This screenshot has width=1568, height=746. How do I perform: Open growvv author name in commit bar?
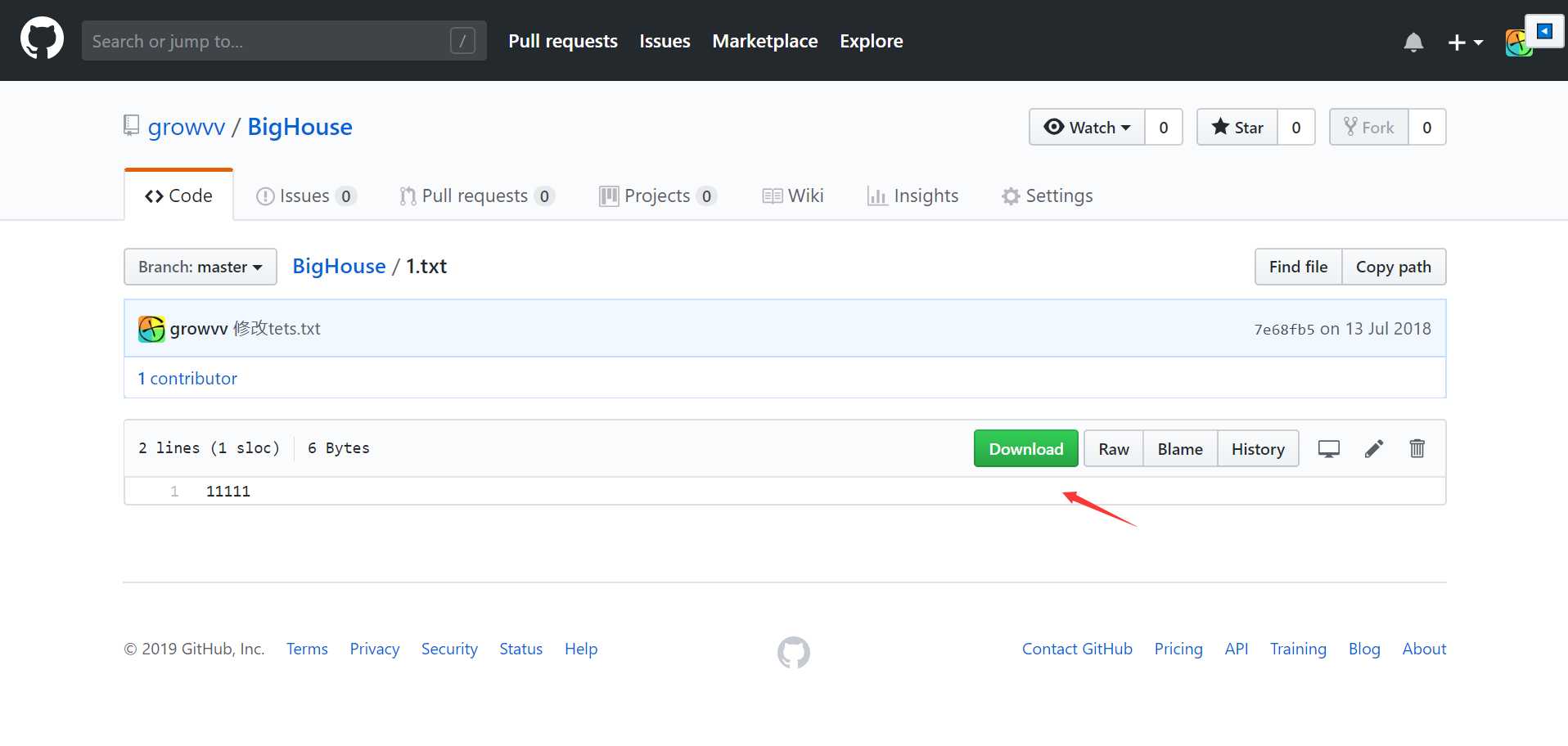click(x=199, y=329)
